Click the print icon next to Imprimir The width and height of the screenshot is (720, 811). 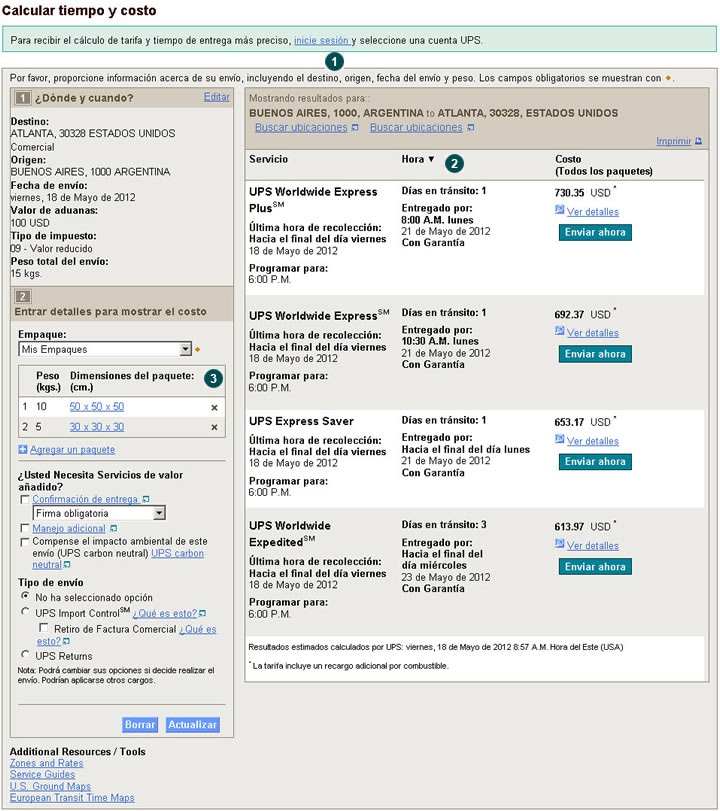coord(698,142)
